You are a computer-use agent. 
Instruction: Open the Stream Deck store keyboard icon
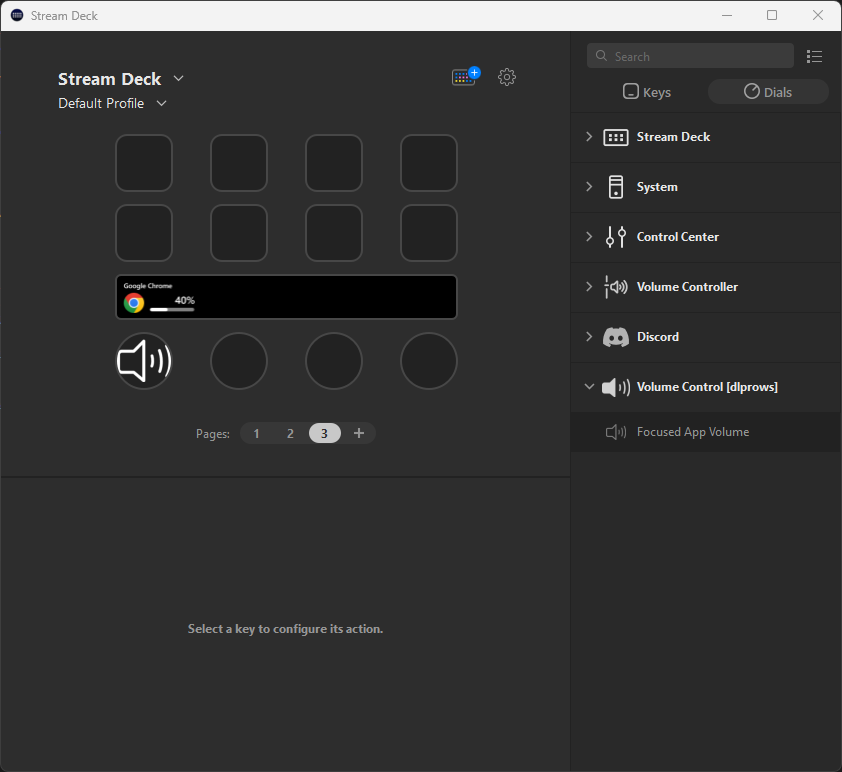pyautogui.click(x=466, y=77)
